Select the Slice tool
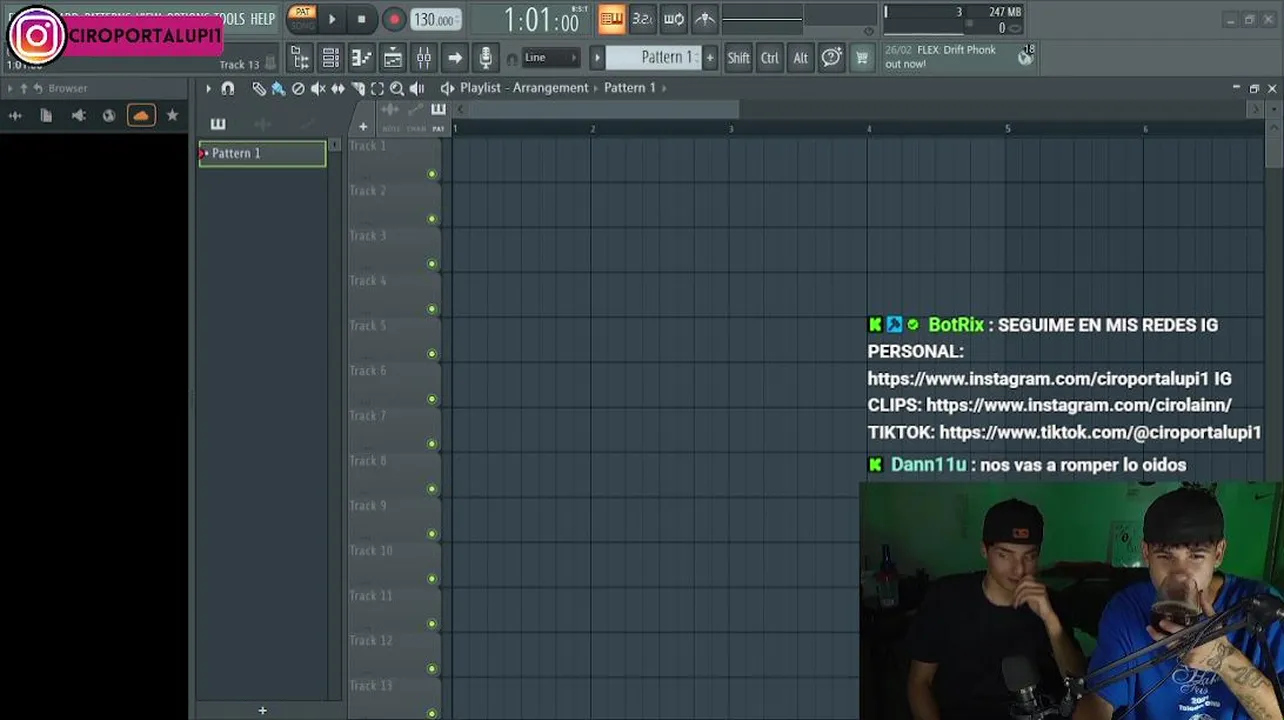The width and height of the screenshot is (1284, 720). (x=358, y=88)
